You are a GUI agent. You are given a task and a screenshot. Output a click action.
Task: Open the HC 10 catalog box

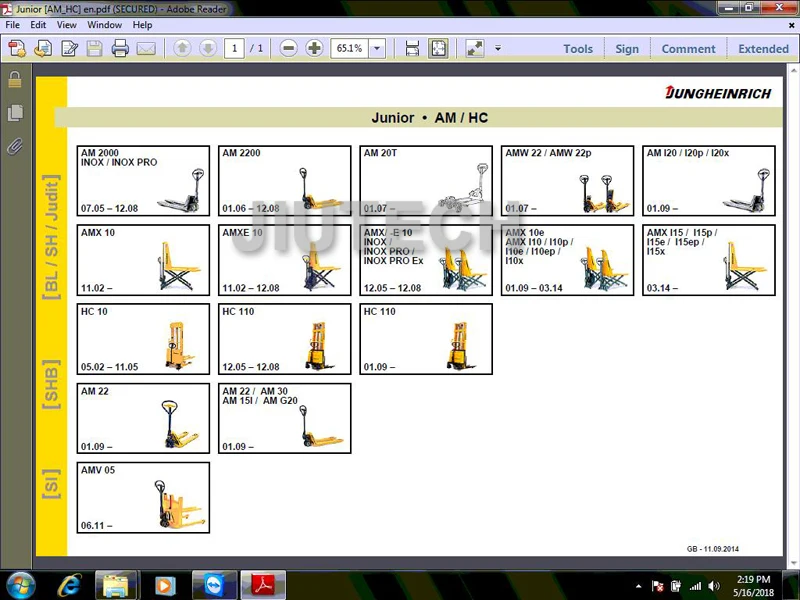(143, 339)
